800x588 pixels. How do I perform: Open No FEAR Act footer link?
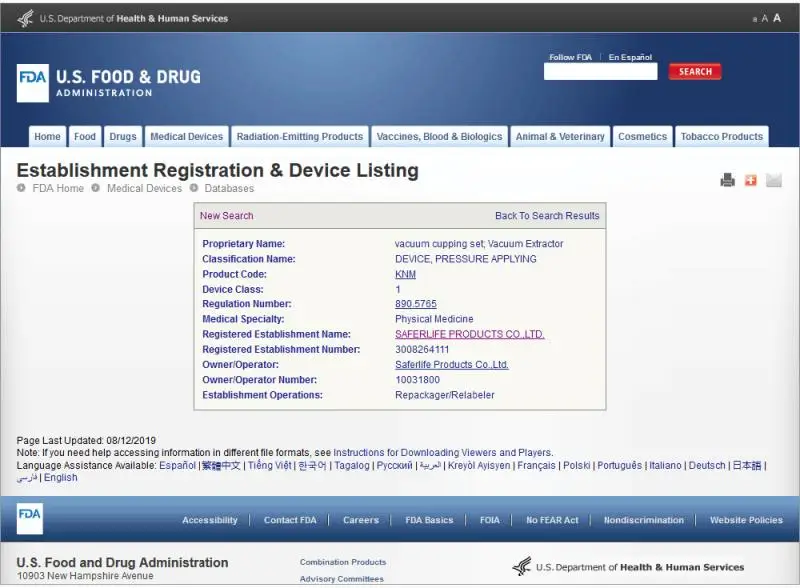552,520
